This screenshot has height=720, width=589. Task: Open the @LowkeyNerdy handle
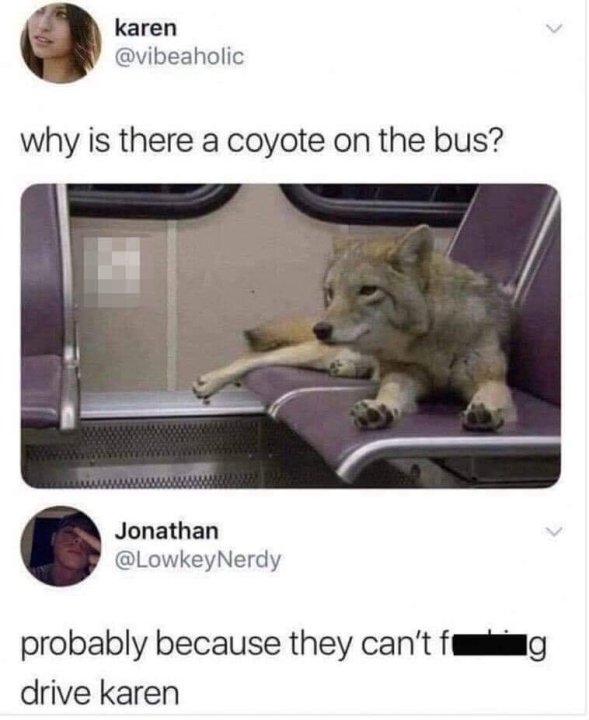point(198,560)
